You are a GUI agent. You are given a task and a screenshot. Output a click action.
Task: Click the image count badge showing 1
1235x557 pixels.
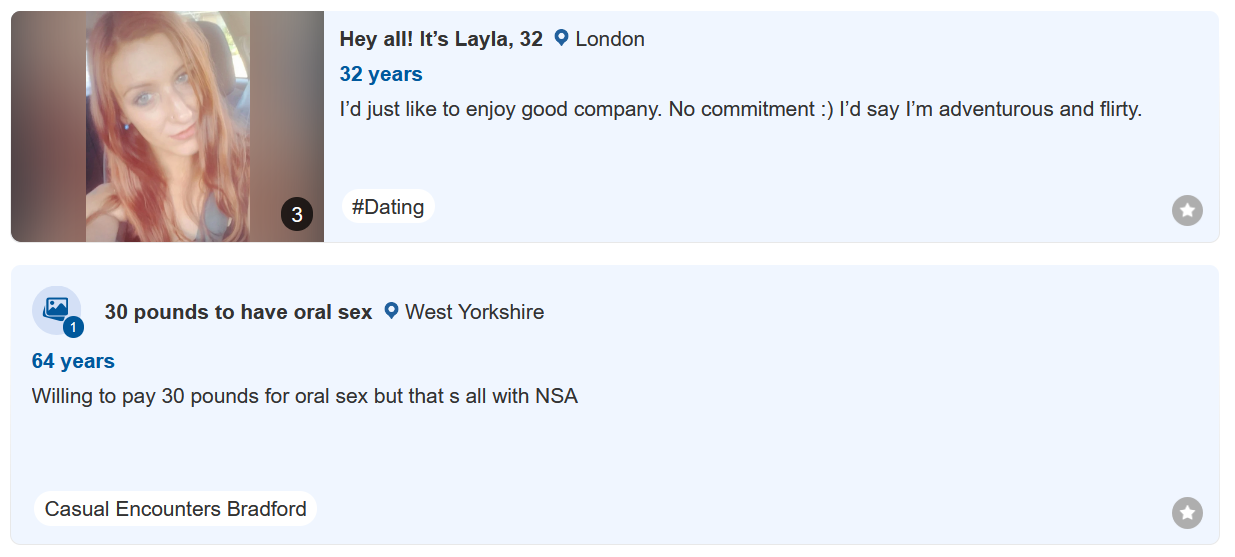(73, 327)
